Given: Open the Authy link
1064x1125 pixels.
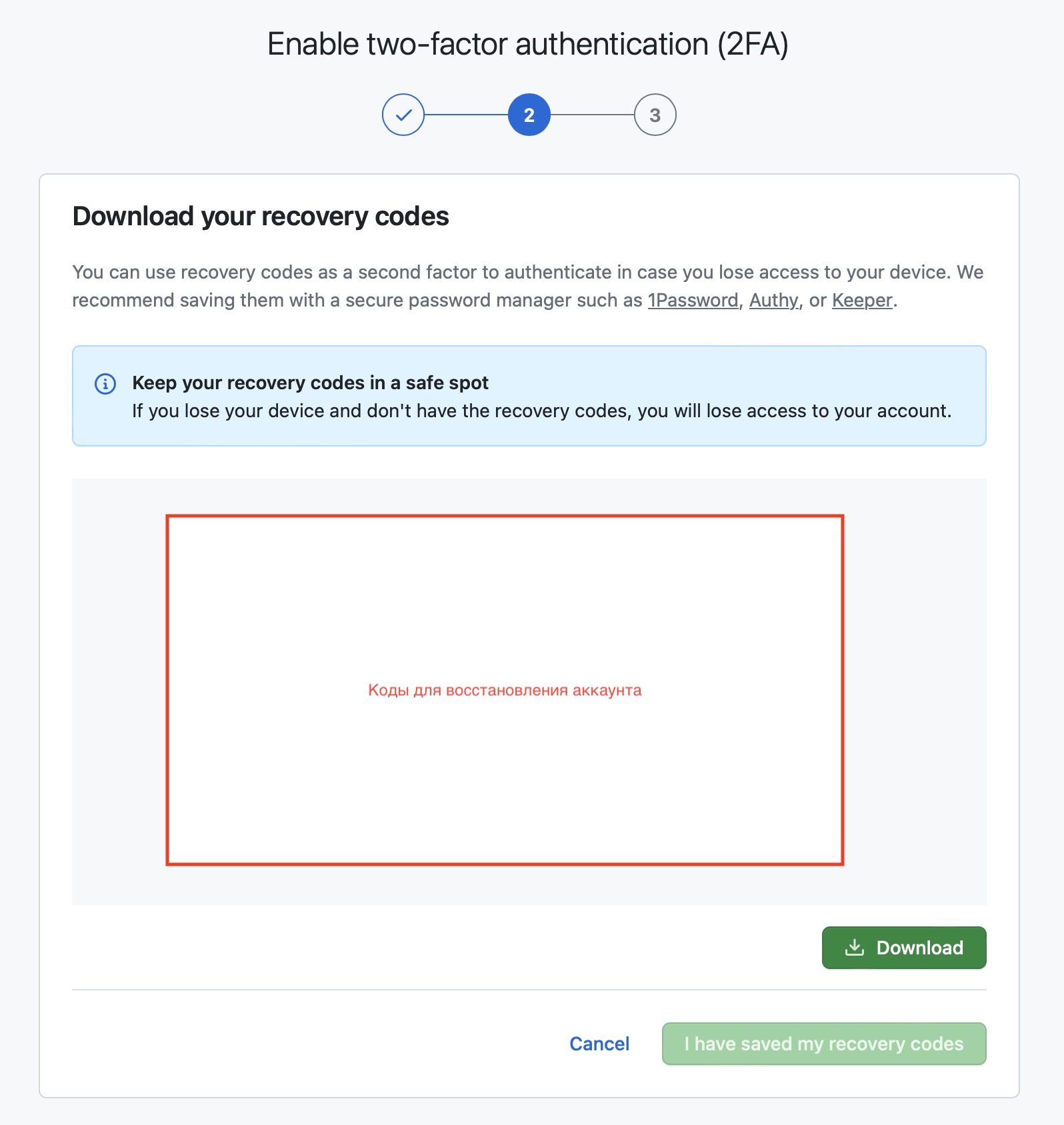Looking at the screenshot, I should [x=773, y=301].
